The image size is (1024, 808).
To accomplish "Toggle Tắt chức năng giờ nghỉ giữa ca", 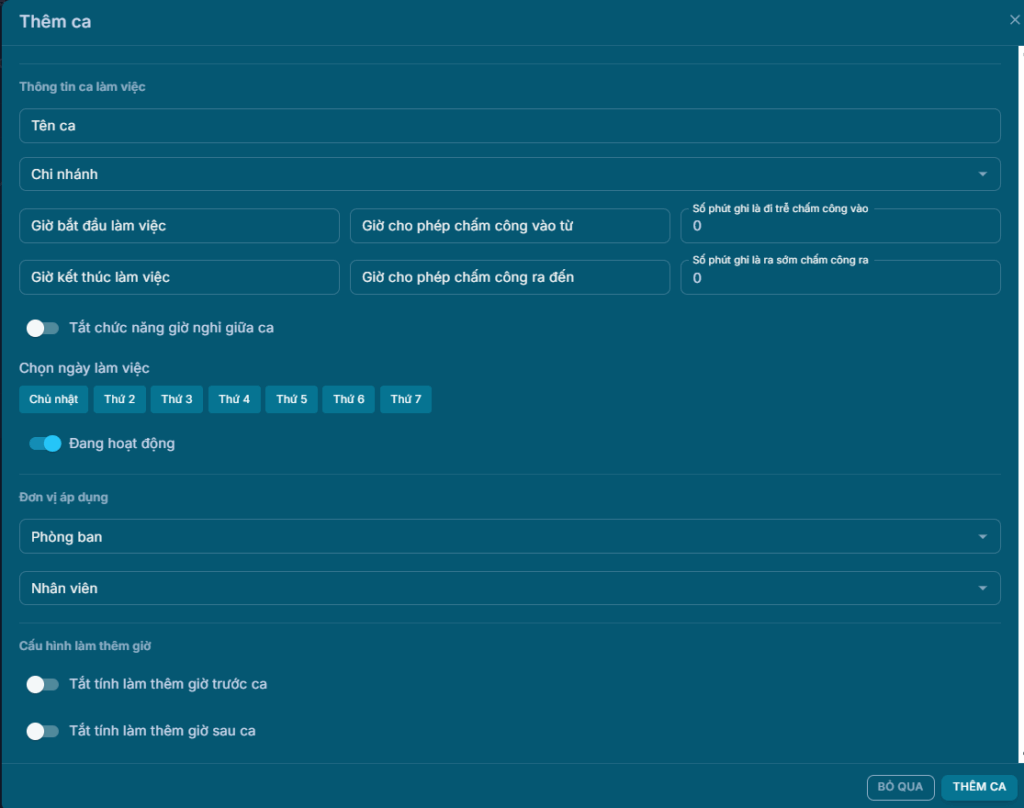I will pos(44,328).
